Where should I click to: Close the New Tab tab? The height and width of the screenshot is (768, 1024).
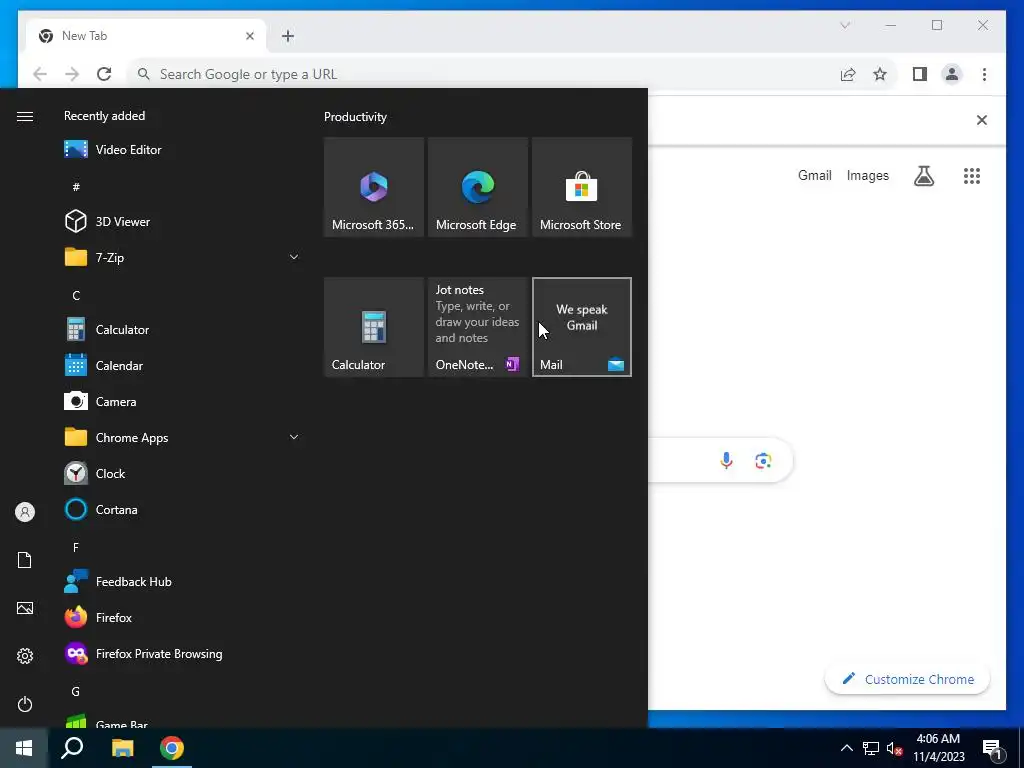249,36
